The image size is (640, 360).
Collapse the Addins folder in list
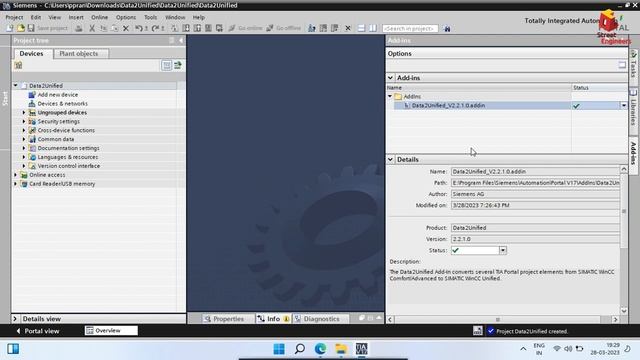pos(390,97)
